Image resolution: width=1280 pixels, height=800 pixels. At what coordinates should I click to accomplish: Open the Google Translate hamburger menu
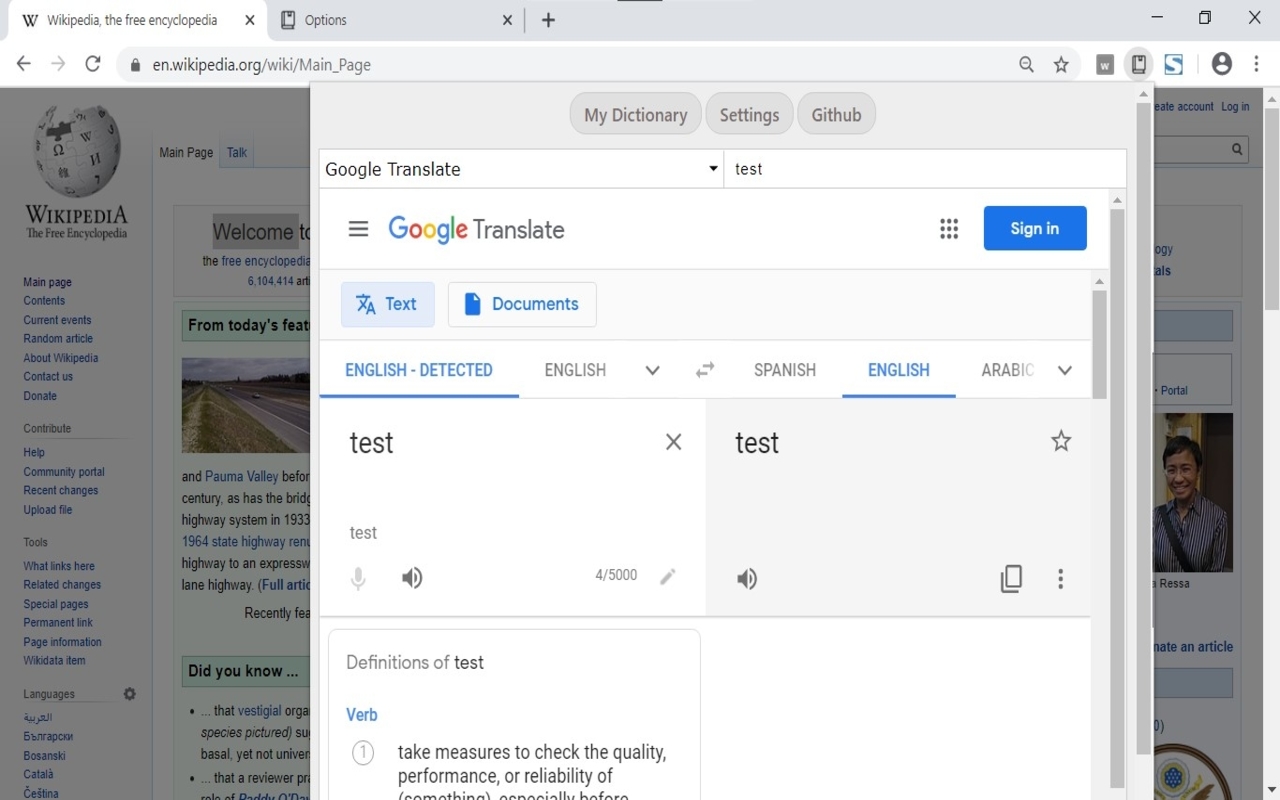pos(358,229)
